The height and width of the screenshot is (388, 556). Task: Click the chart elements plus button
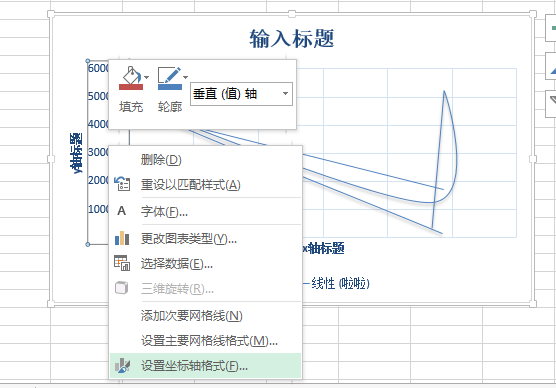551,28
